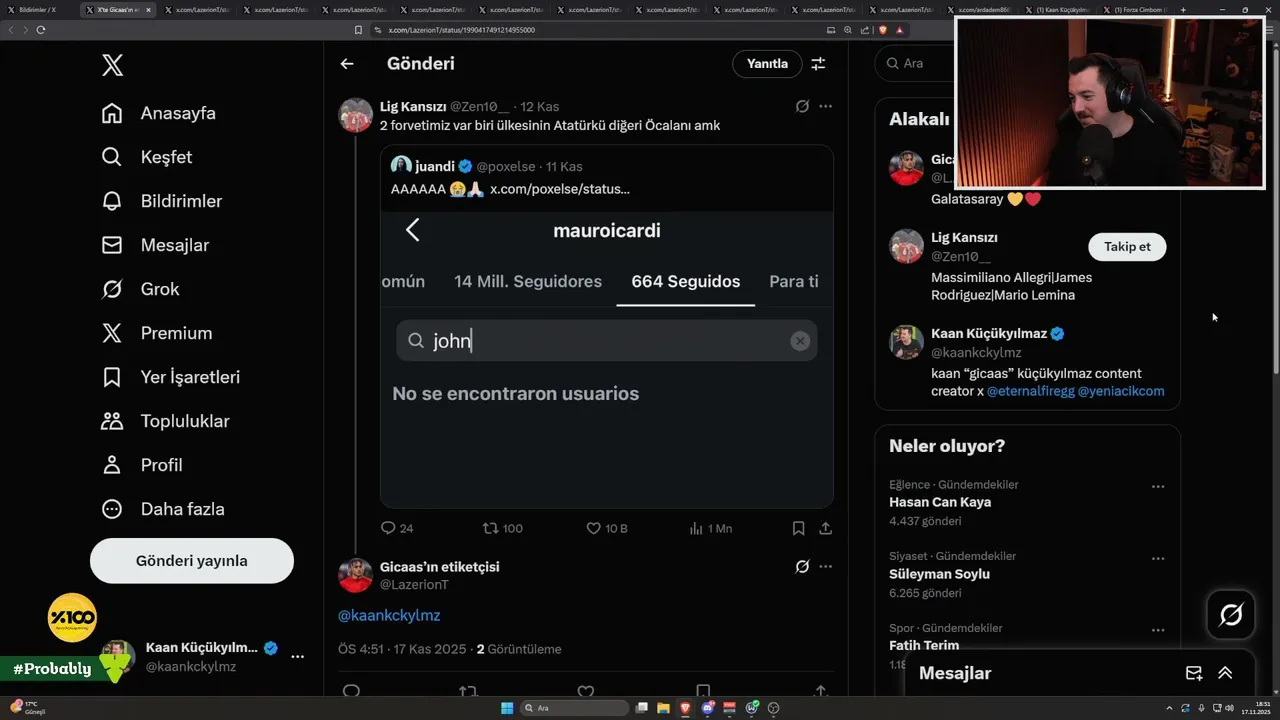
Task: Open the Keşfet explore page
Action: (147, 157)
